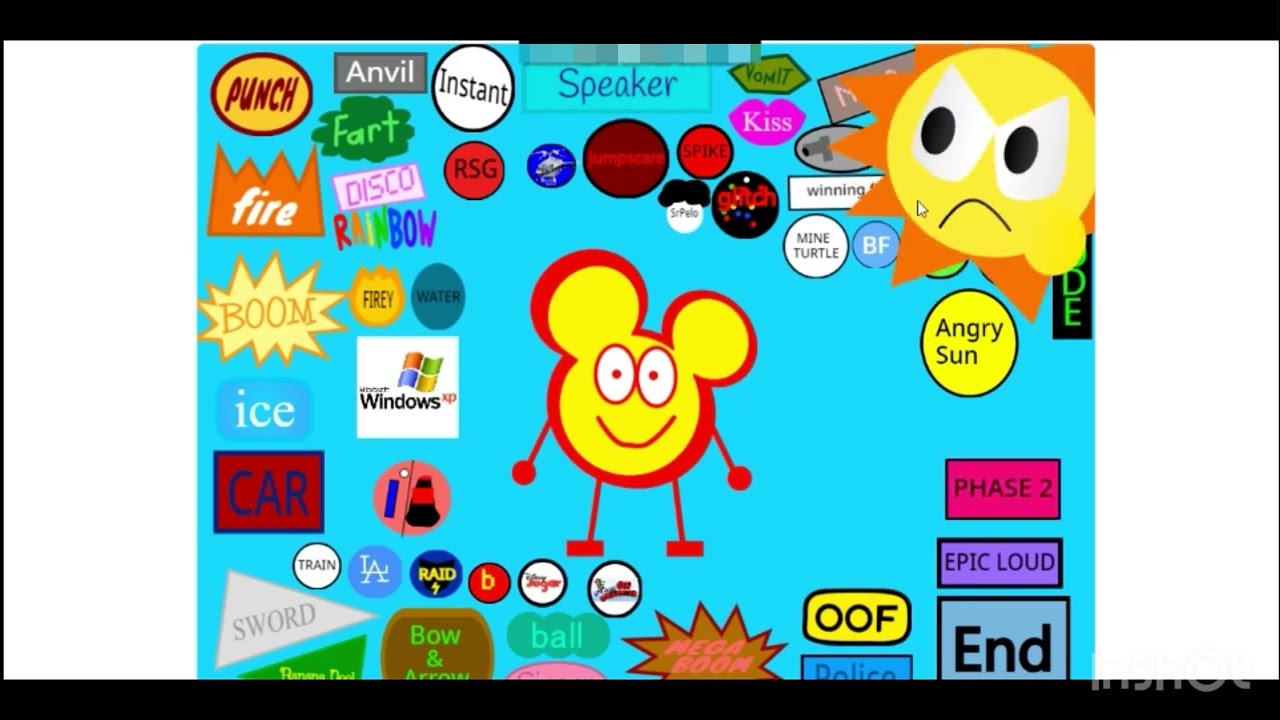
Task: Click the purple EPIC LOUD button
Action: point(999,562)
